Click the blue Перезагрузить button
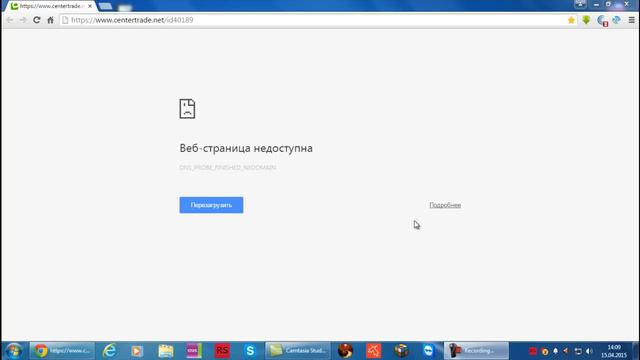This screenshot has height=360, width=640. click(x=211, y=205)
